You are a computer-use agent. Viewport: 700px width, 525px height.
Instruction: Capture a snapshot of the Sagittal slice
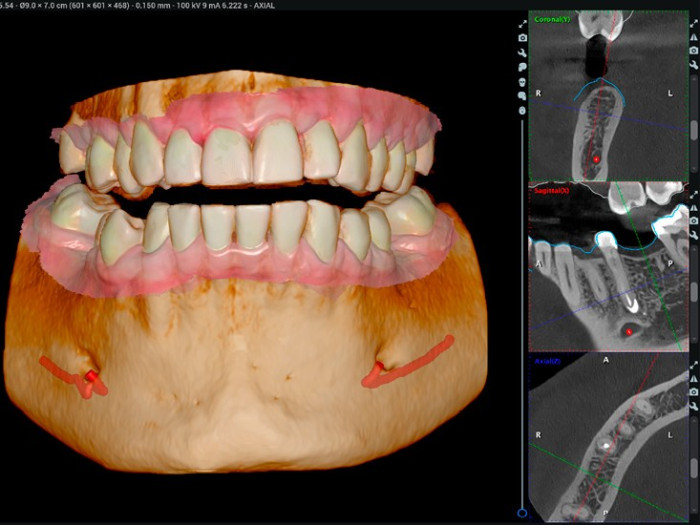(x=694, y=221)
